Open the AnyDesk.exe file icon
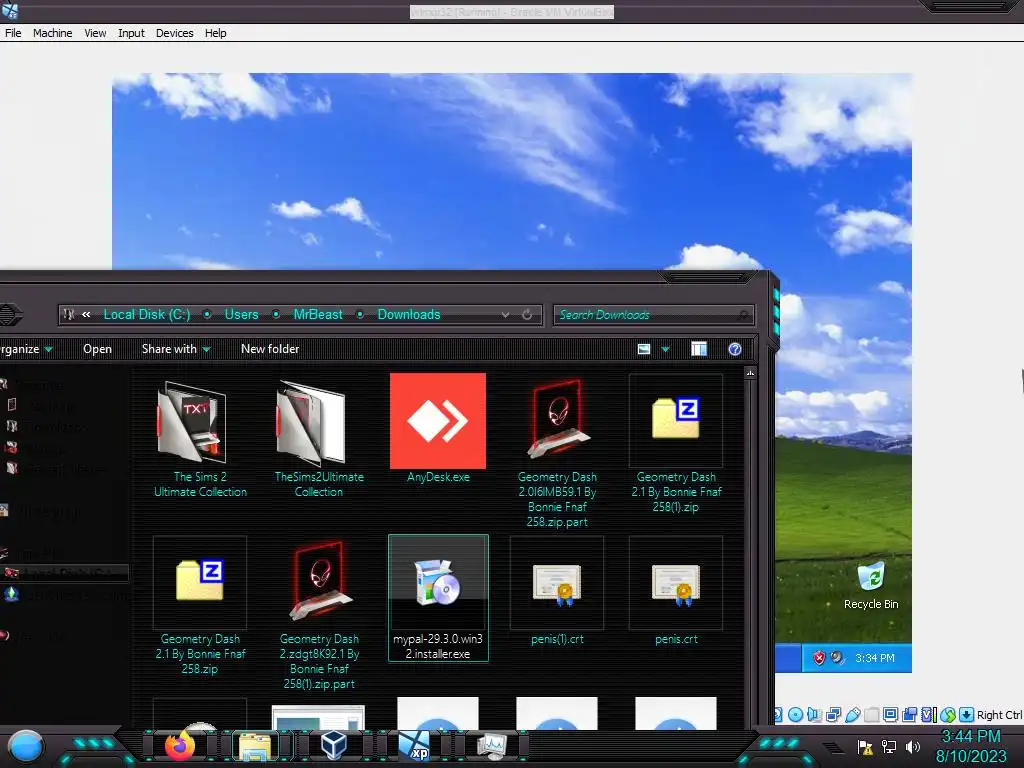The height and width of the screenshot is (768, 1024). pyautogui.click(x=438, y=421)
